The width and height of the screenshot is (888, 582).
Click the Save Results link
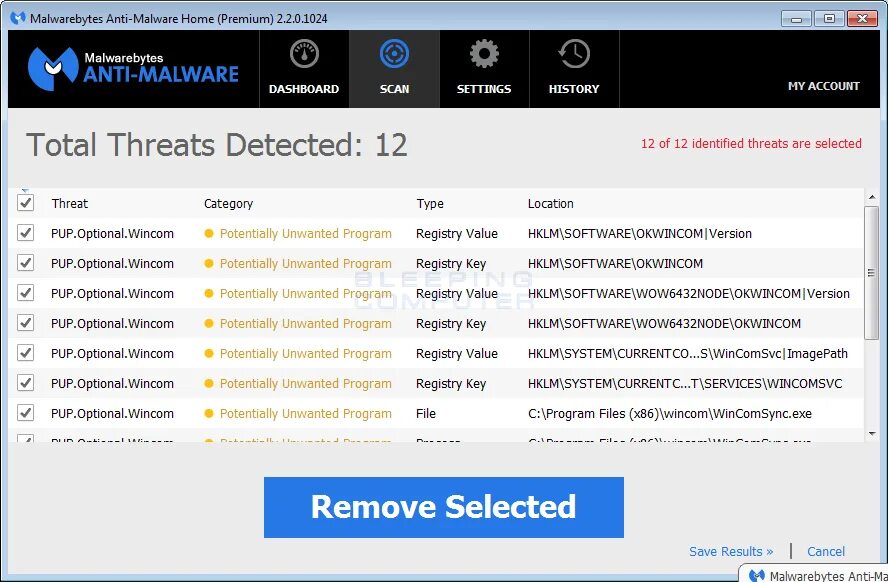pyautogui.click(x=731, y=551)
